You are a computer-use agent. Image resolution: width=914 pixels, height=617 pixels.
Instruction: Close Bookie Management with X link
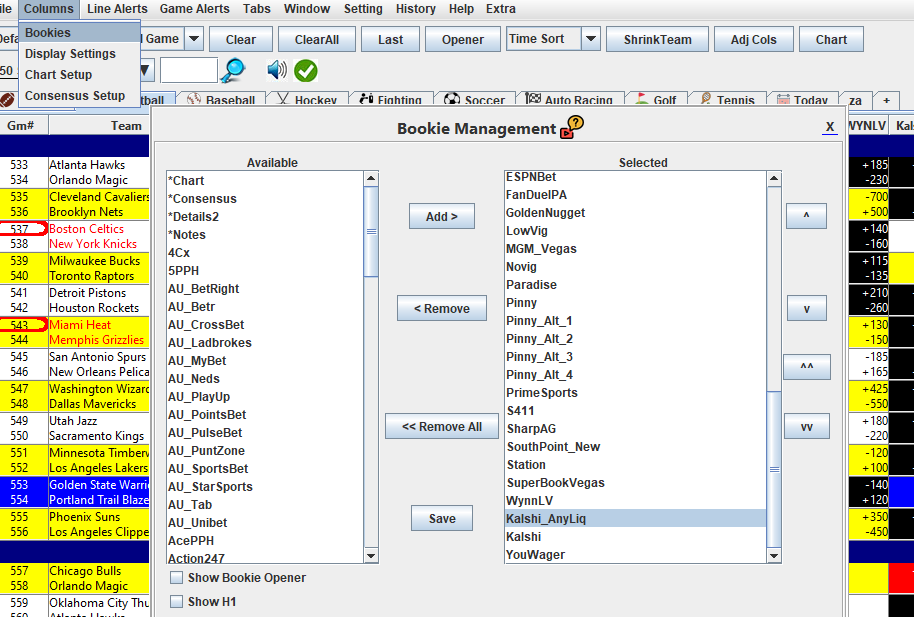(x=829, y=127)
